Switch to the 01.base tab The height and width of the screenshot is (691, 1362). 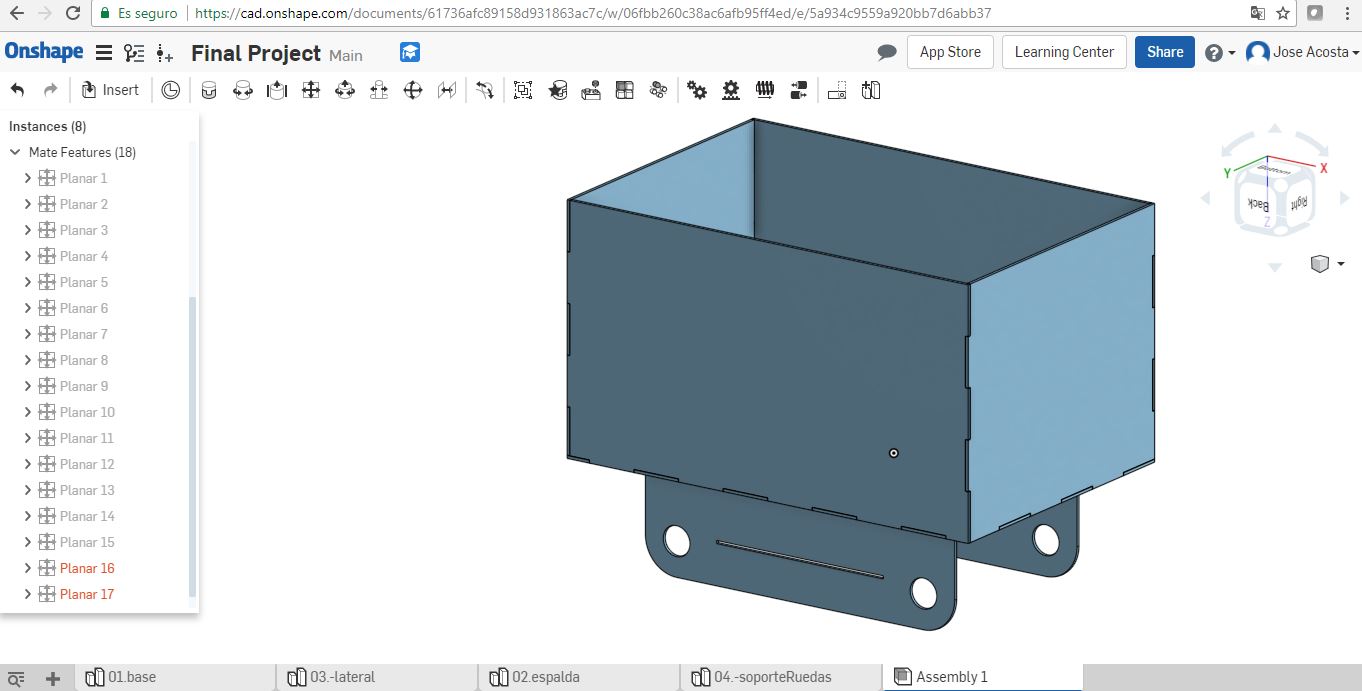point(175,677)
